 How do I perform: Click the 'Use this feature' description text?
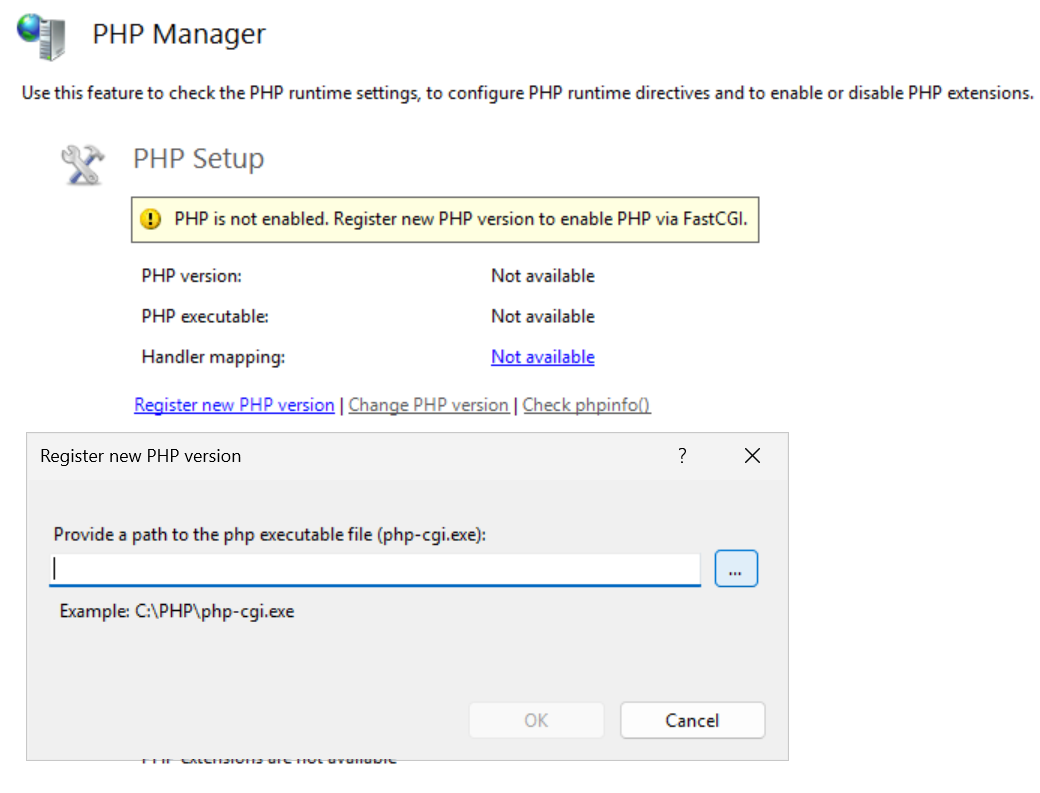point(527,93)
